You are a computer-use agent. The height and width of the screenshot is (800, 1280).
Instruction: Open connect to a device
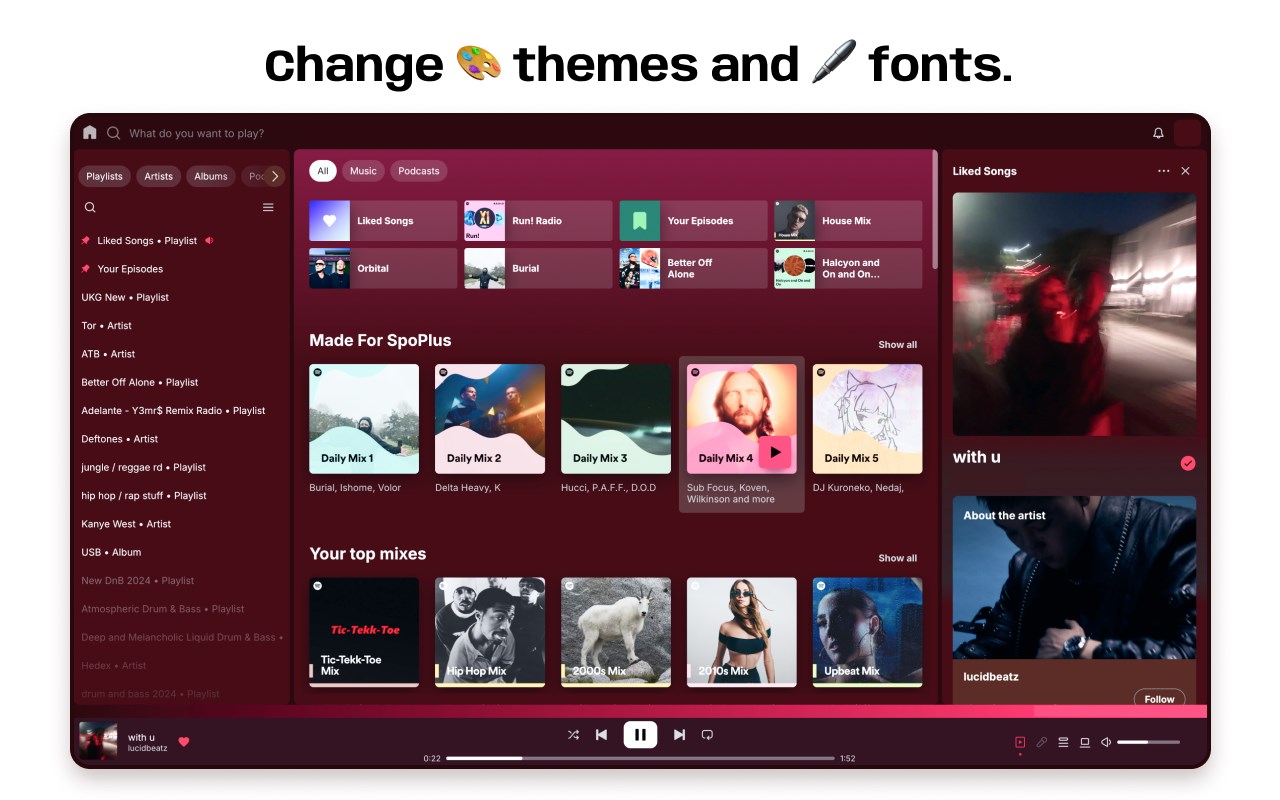click(1084, 742)
